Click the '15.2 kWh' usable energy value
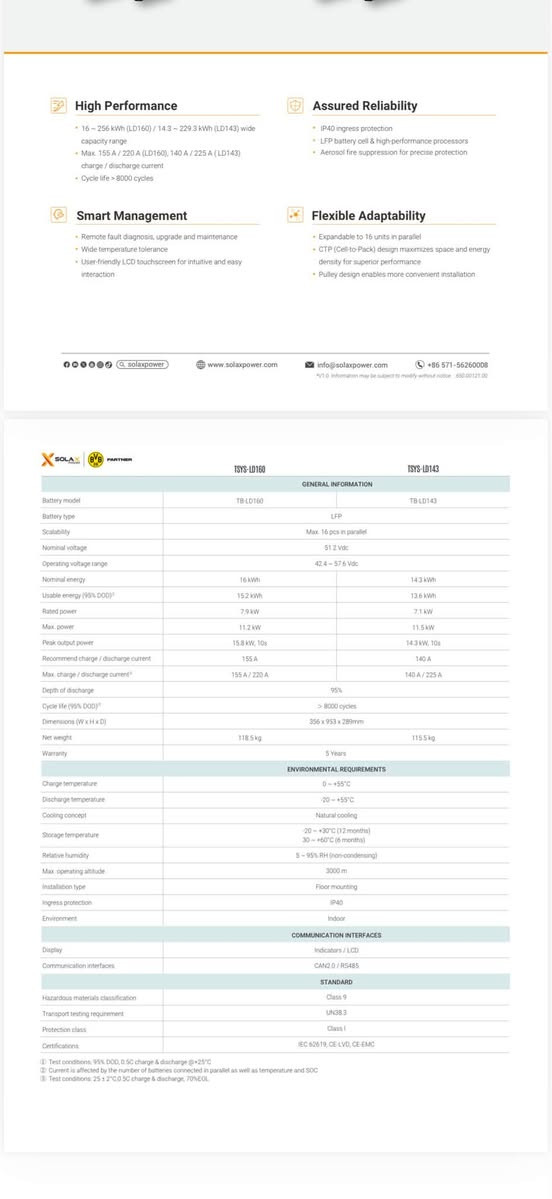This screenshot has height=1199, width=552. coord(249,595)
